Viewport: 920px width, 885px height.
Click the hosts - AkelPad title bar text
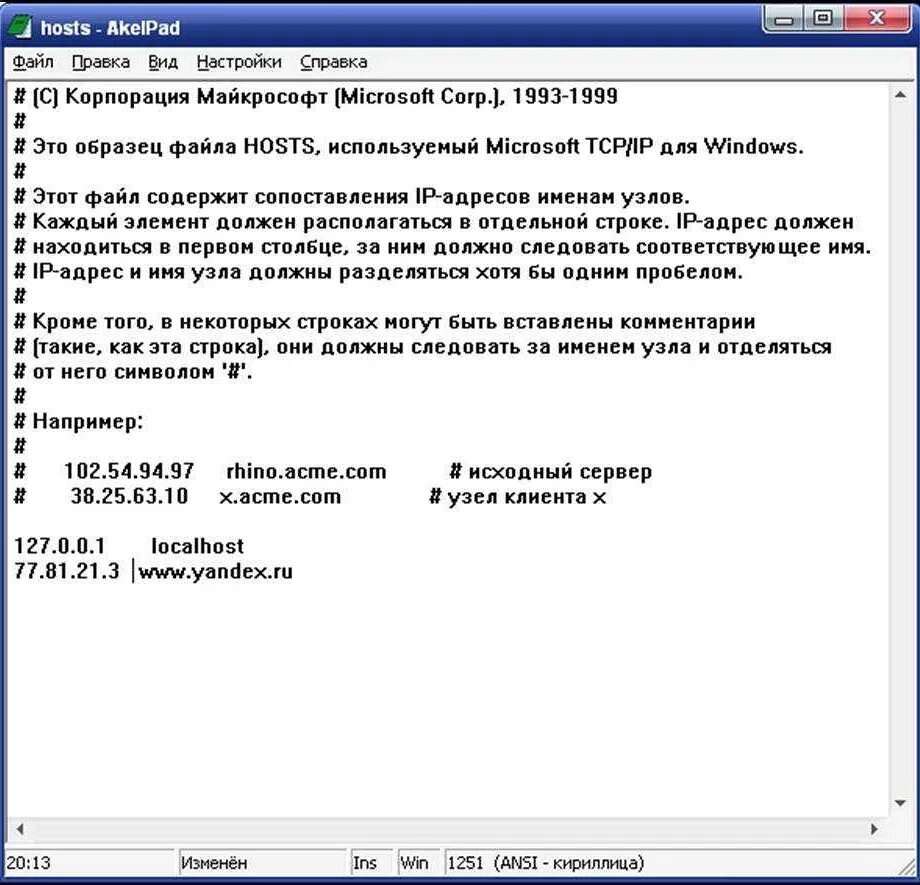[x=110, y=28]
